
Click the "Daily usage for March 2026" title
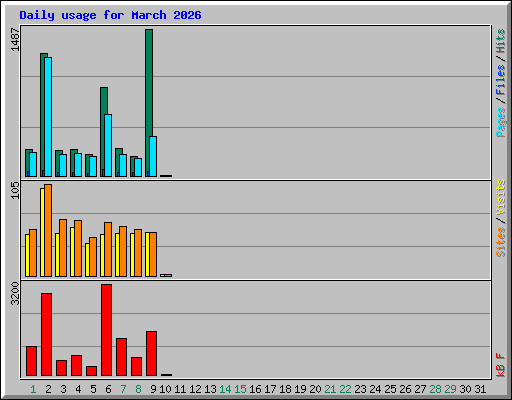tap(110, 15)
